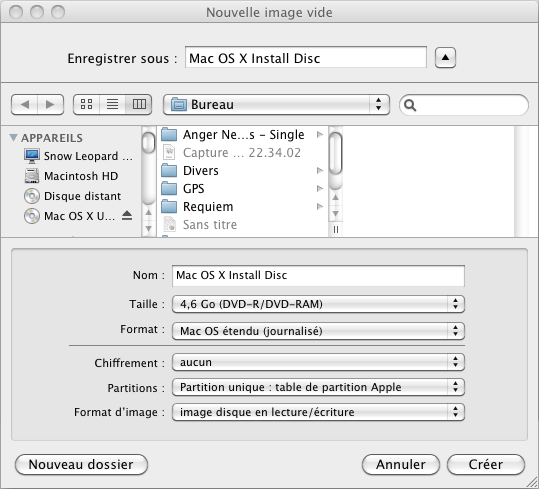Go forward with the right arrow button
The height and width of the screenshot is (489, 539).
pyautogui.click(x=51, y=104)
